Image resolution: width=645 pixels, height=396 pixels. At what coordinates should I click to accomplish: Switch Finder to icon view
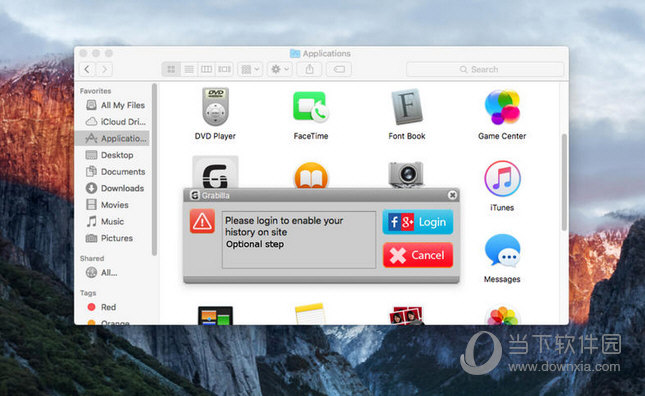[x=171, y=69]
